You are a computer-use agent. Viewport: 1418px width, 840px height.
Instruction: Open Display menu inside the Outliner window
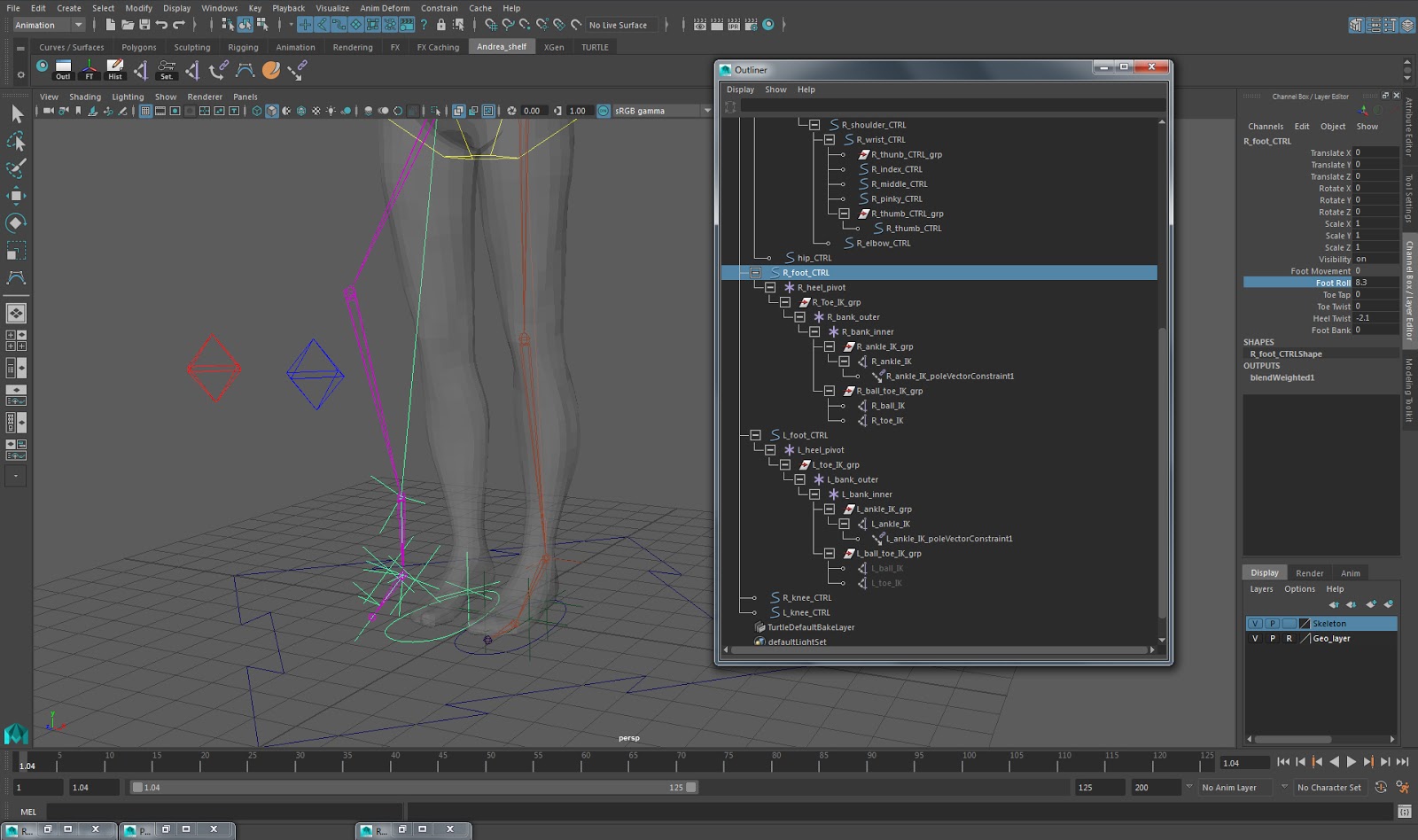[740, 89]
